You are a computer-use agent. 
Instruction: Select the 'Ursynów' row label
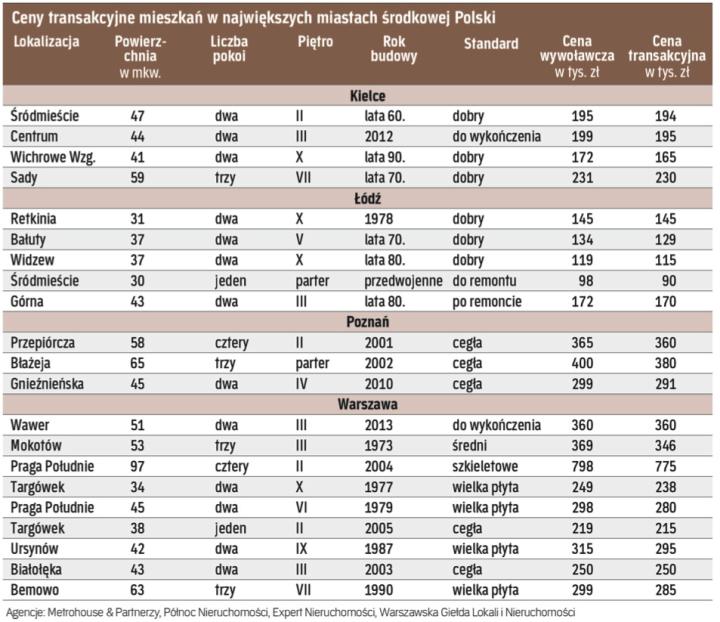coord(36,549)
